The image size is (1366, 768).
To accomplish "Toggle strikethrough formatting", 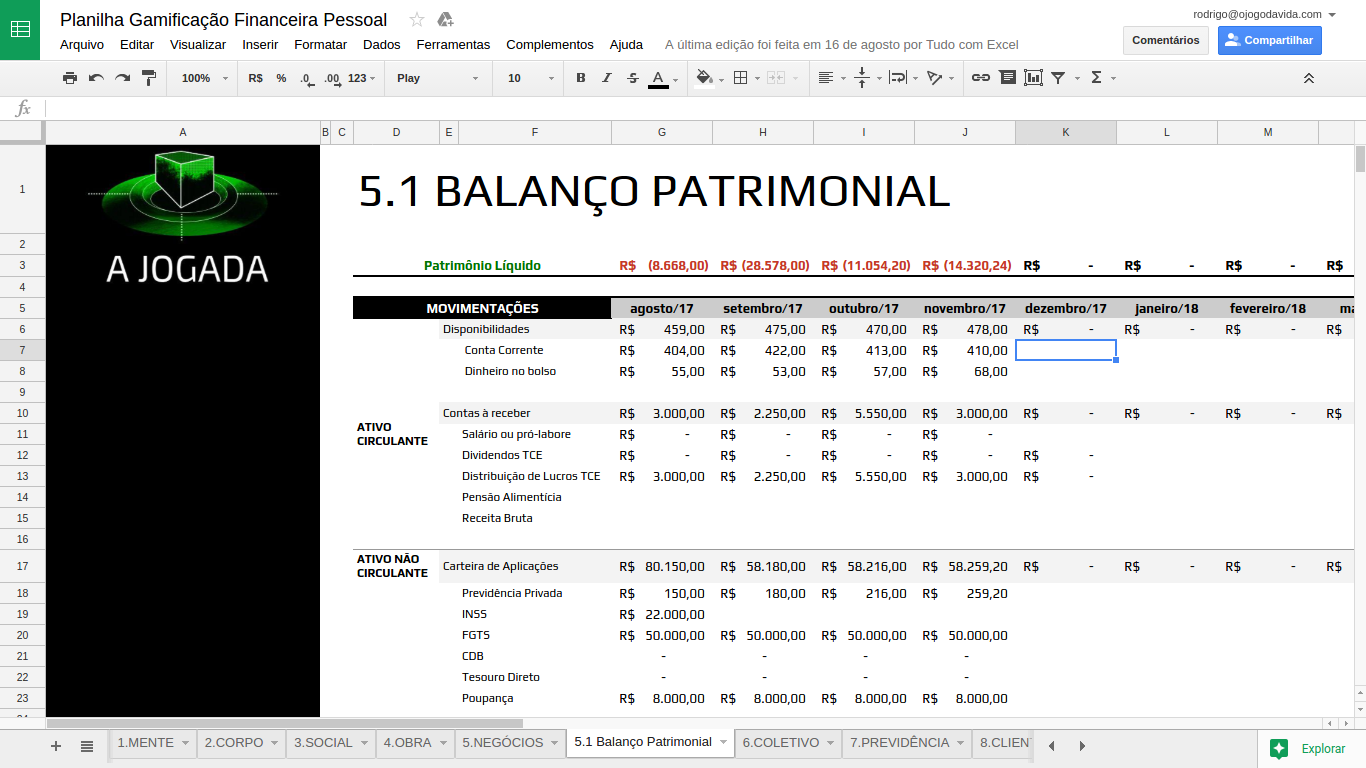I will [x=632, y=78].
